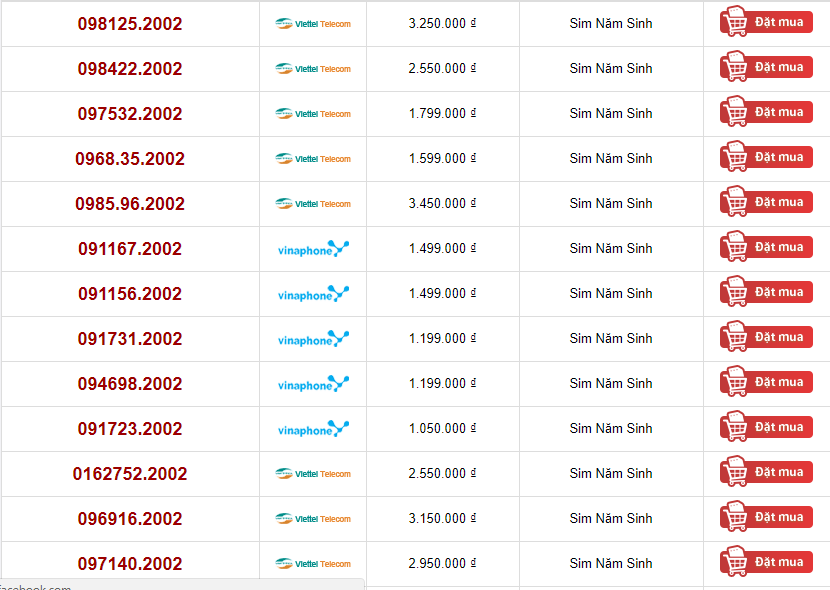The height and width of the screenshot is (590, 830).
Task: Click the 1.050.000 đ price cell
Action: coord(442,428)
